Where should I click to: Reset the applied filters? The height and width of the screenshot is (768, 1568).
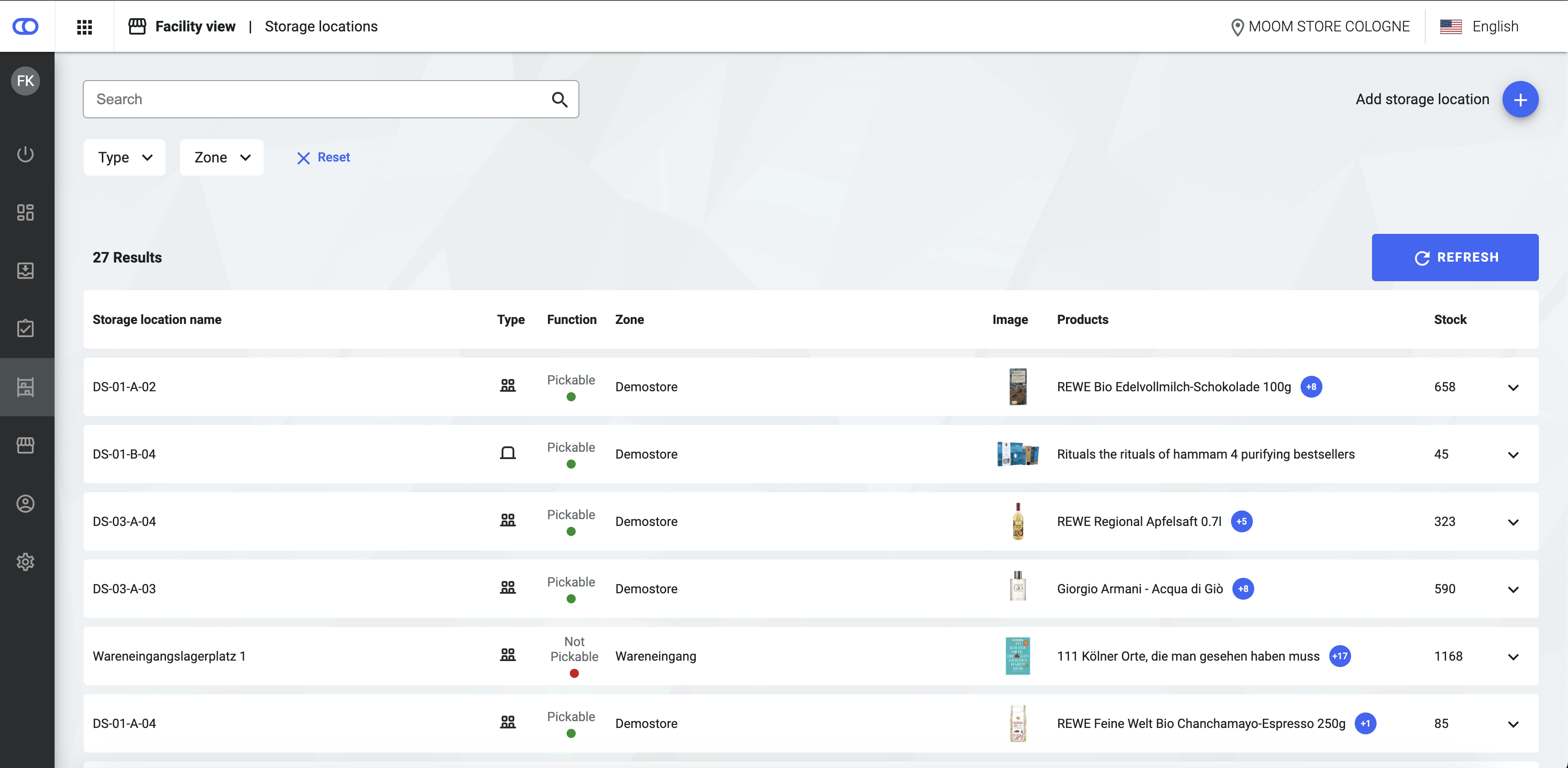(x=324, y=158)
